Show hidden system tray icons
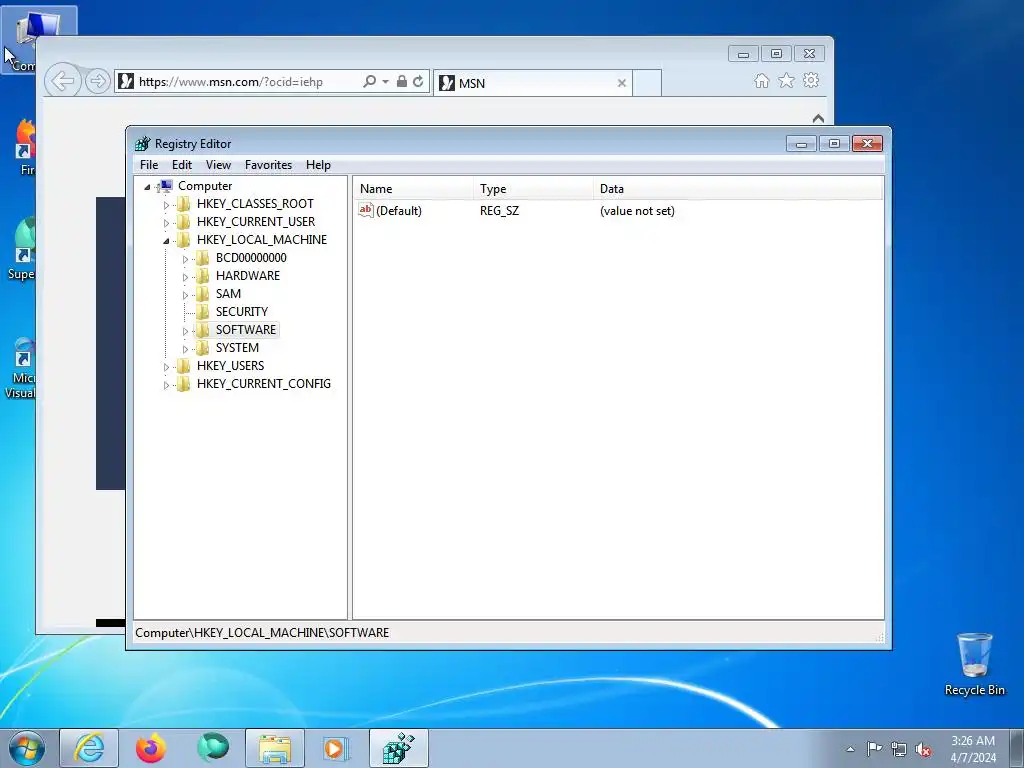The image size is (1024, 768). coord(850,749)
